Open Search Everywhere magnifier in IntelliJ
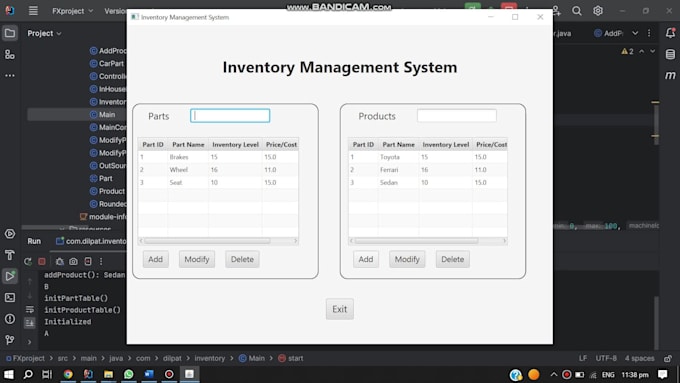This screenshot has width=680, height=383. click(576, 10)
